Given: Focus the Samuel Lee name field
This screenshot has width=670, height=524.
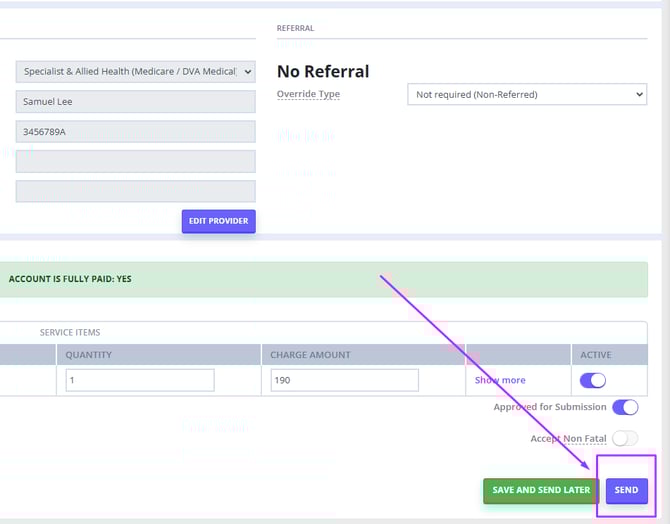Looking at the screenshot, I should point(135,102).
